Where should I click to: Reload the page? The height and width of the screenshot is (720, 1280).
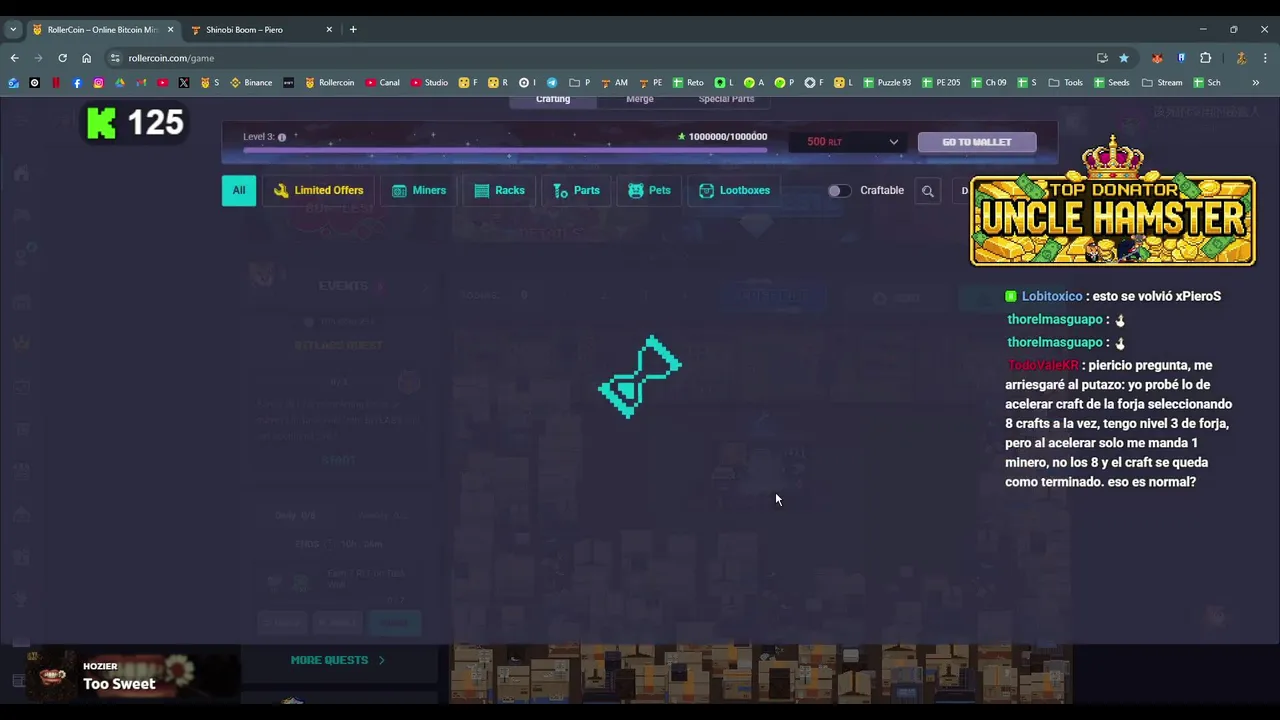point(62,58)
